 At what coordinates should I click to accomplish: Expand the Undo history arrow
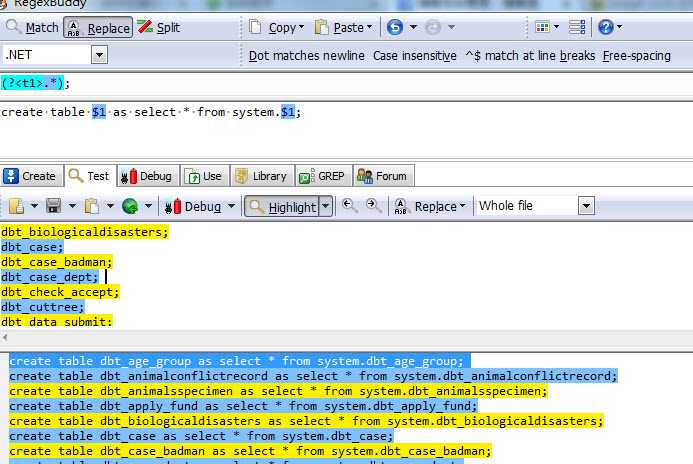(413, 27)
